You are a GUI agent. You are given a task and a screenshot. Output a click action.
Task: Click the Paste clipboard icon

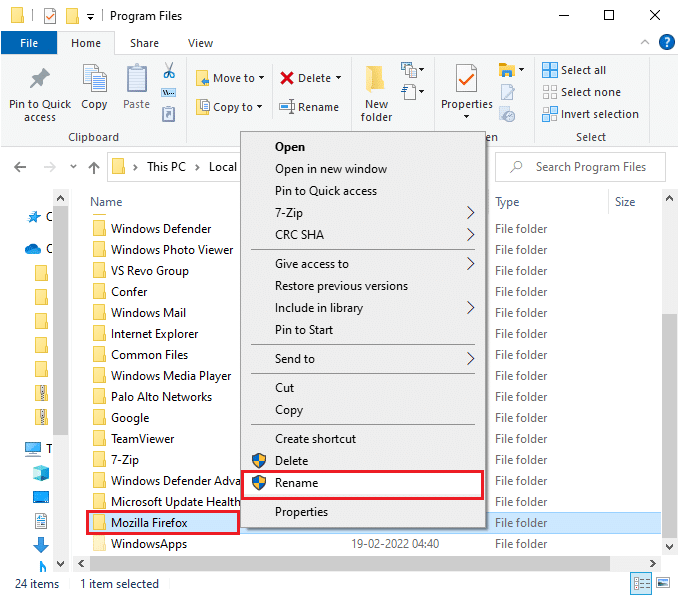(x=137, y=79)
